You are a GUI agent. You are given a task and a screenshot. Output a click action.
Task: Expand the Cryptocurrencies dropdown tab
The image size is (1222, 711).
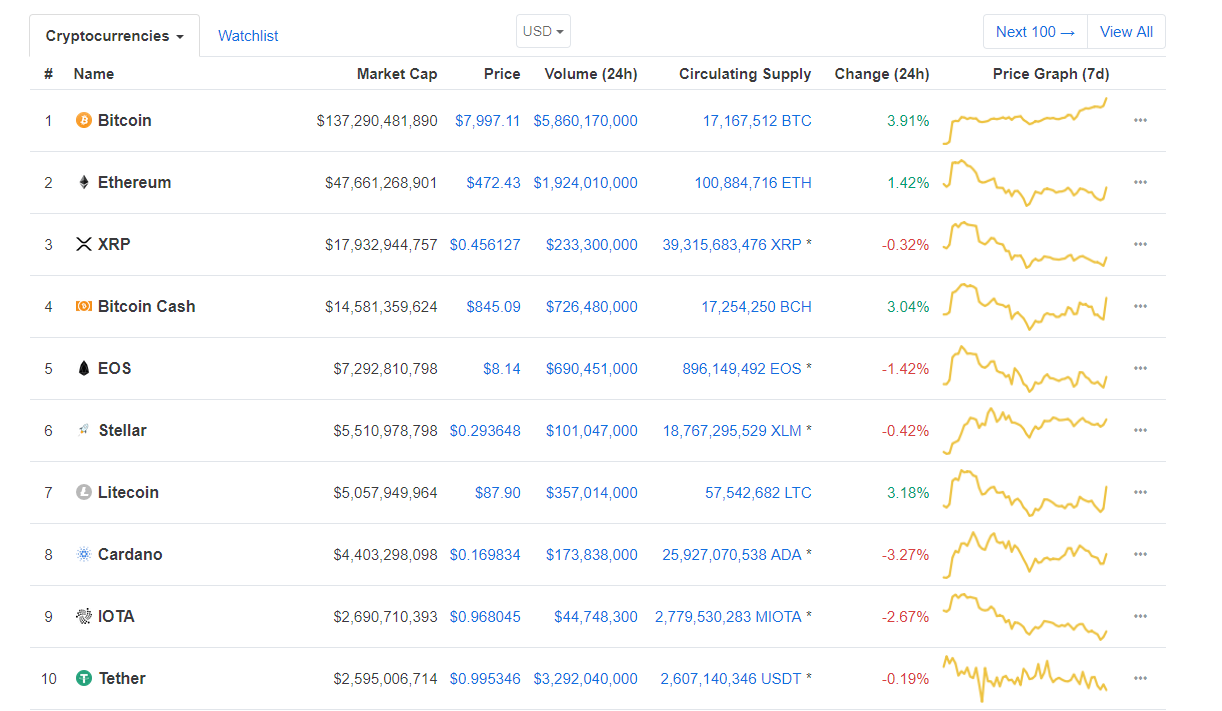tap(115, 36)
